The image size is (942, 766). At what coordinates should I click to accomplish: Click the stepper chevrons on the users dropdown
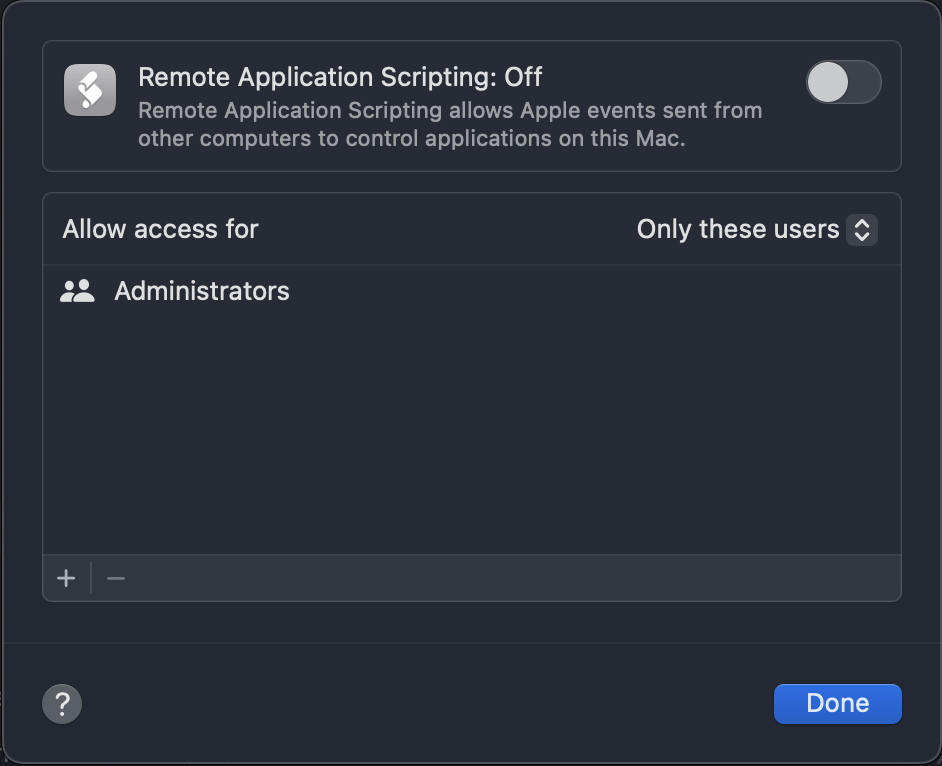[x=861, y=229]
